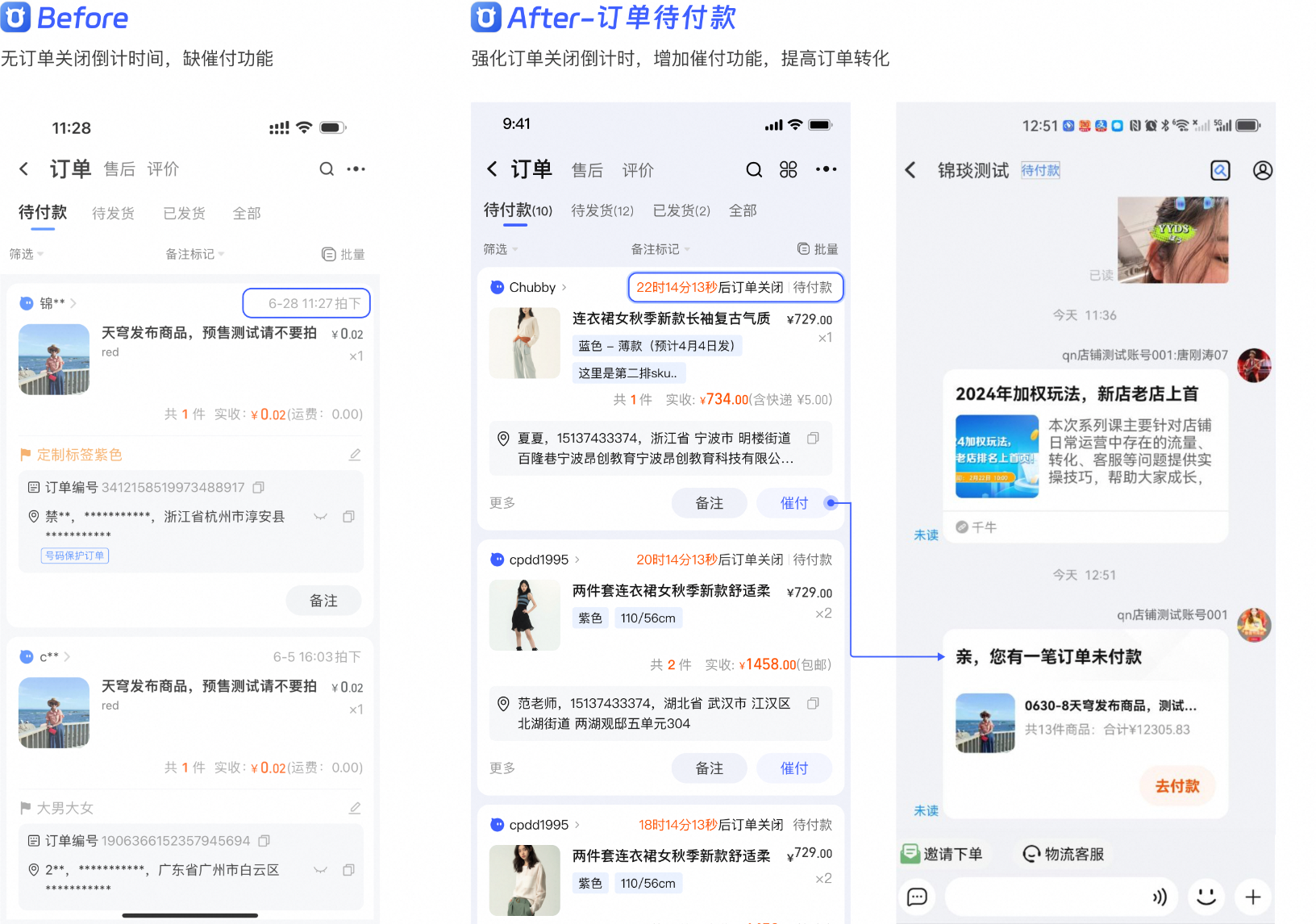This screenshot has height=924, width=1316.
Task: Tap 待付款 status tag beside 锦琰测试
Action: (1040, 170)
